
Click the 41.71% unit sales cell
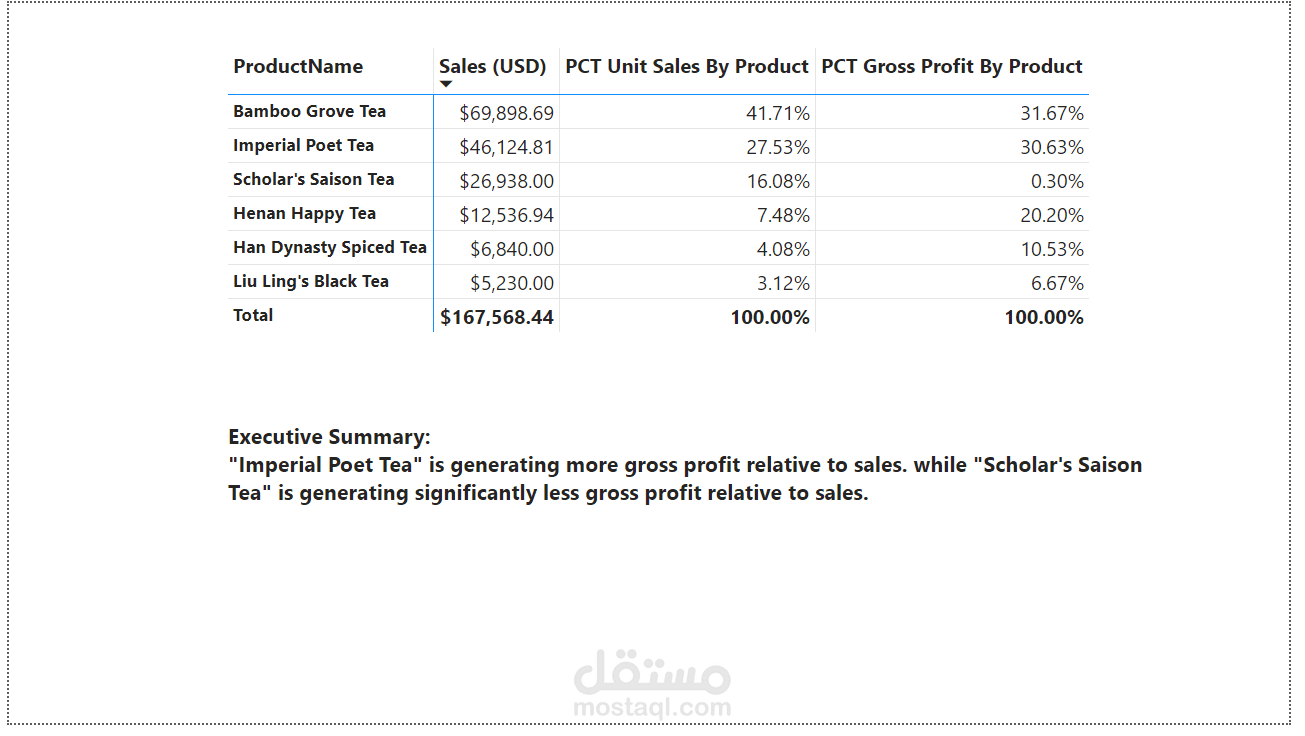pos(778,114)
